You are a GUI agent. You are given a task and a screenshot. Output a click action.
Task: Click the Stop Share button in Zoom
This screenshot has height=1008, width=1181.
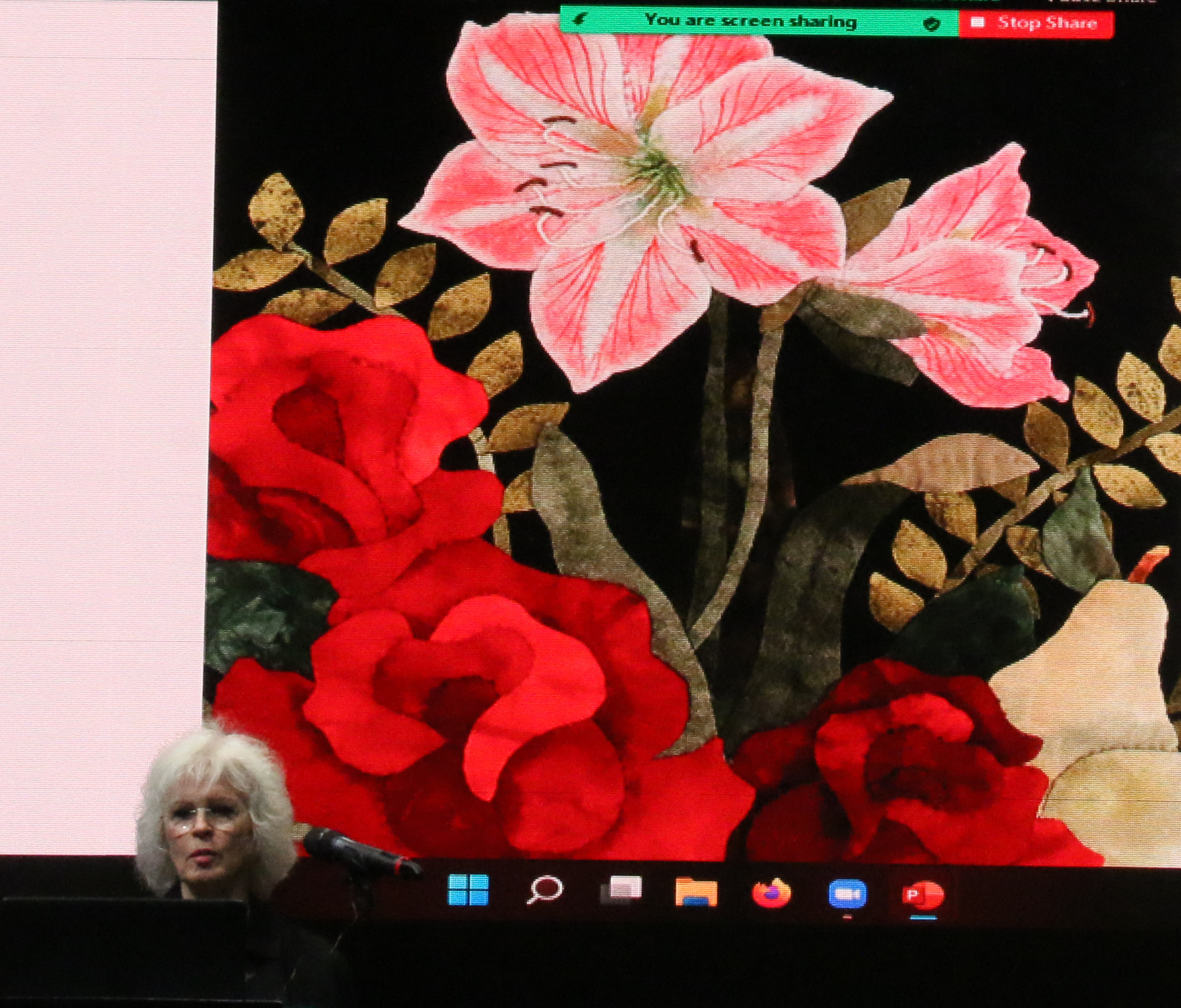click(x=1037, y=24)
